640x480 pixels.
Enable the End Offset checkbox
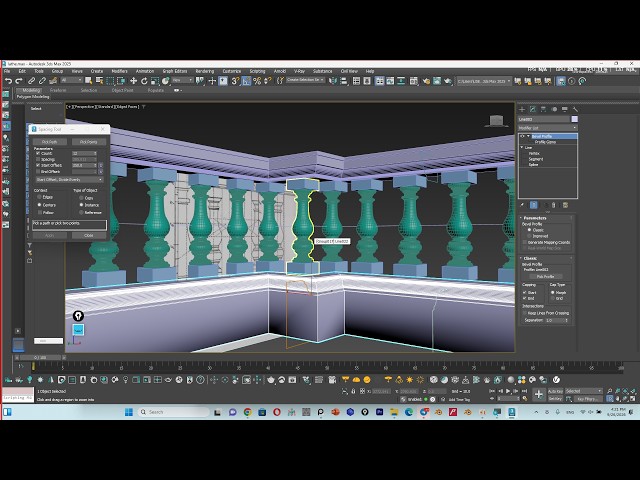point(38,171)
